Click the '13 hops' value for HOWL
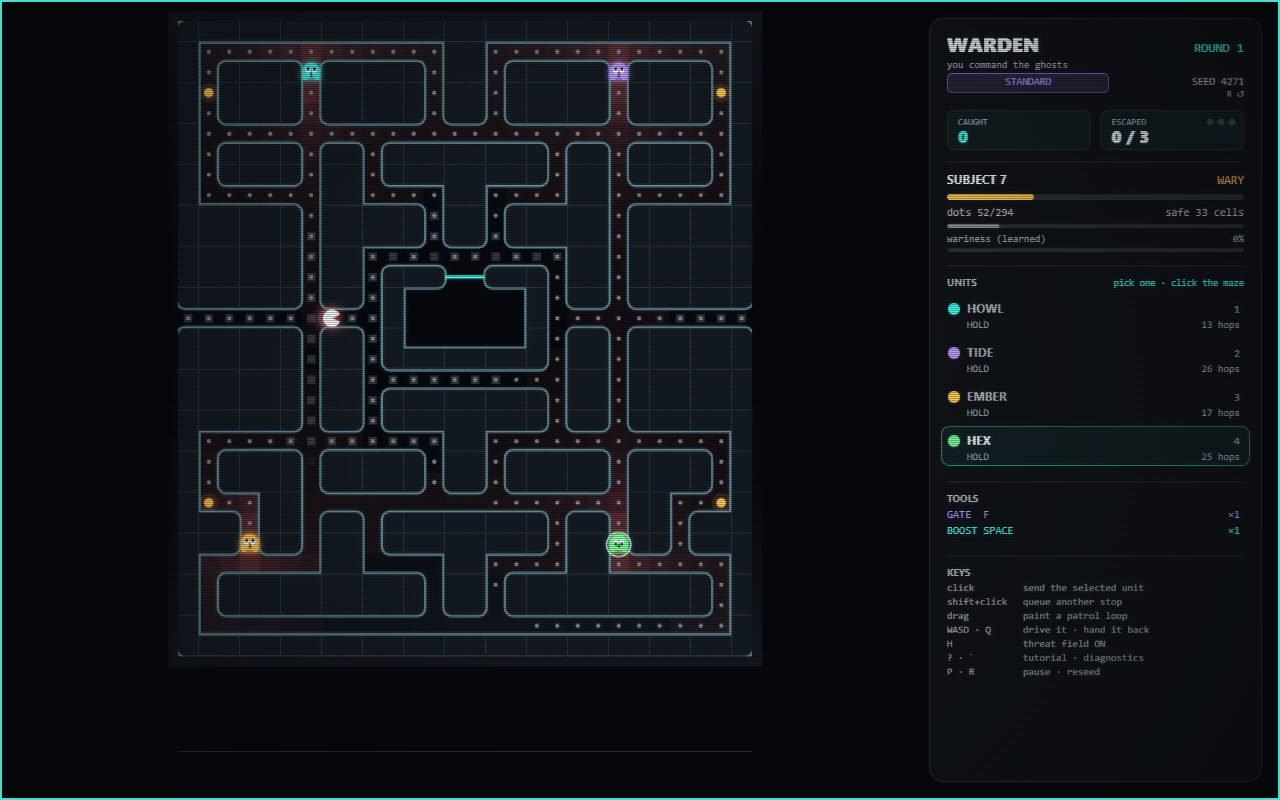1280x800 pixels. [x=1220, y=325]
